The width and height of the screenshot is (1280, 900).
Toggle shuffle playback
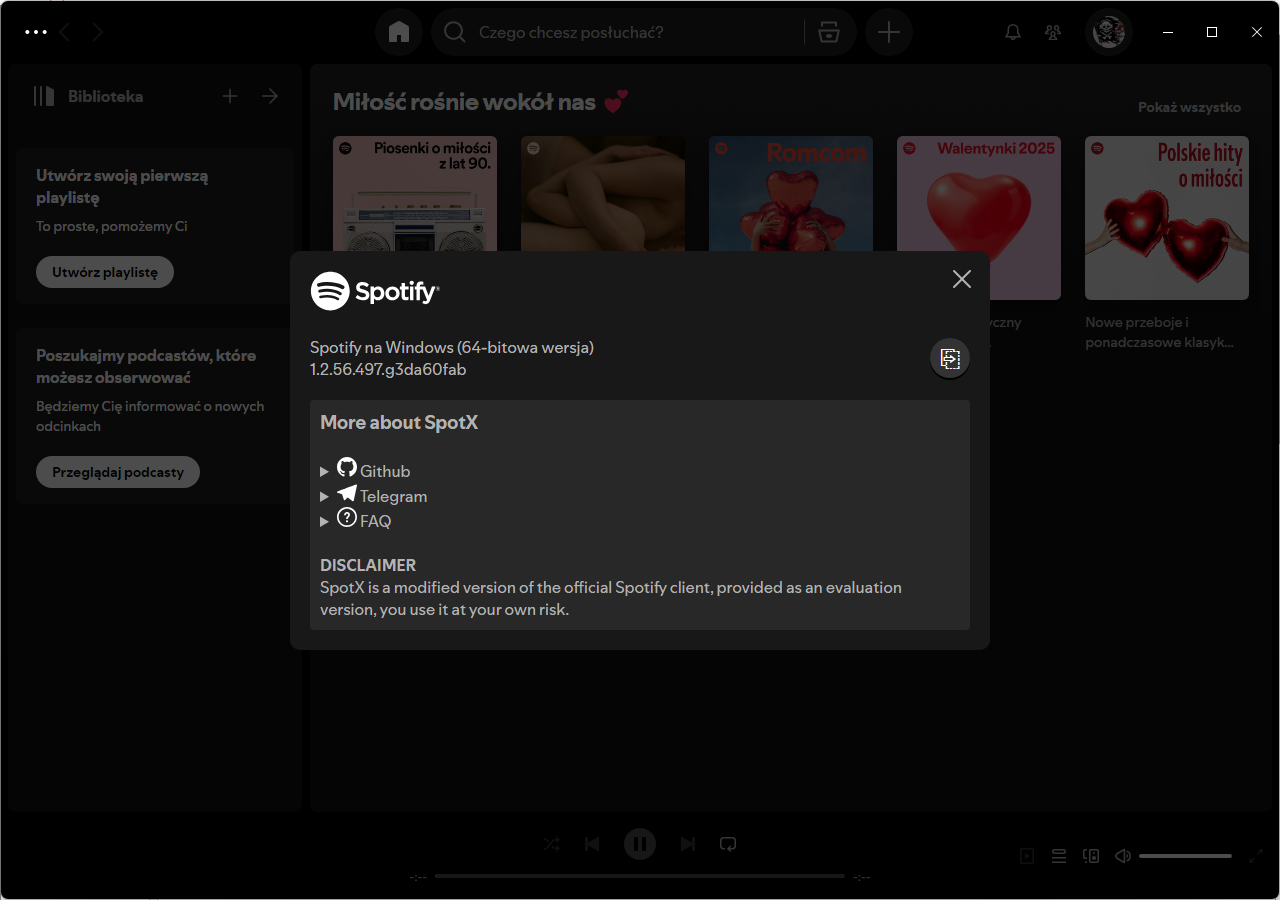552,844
